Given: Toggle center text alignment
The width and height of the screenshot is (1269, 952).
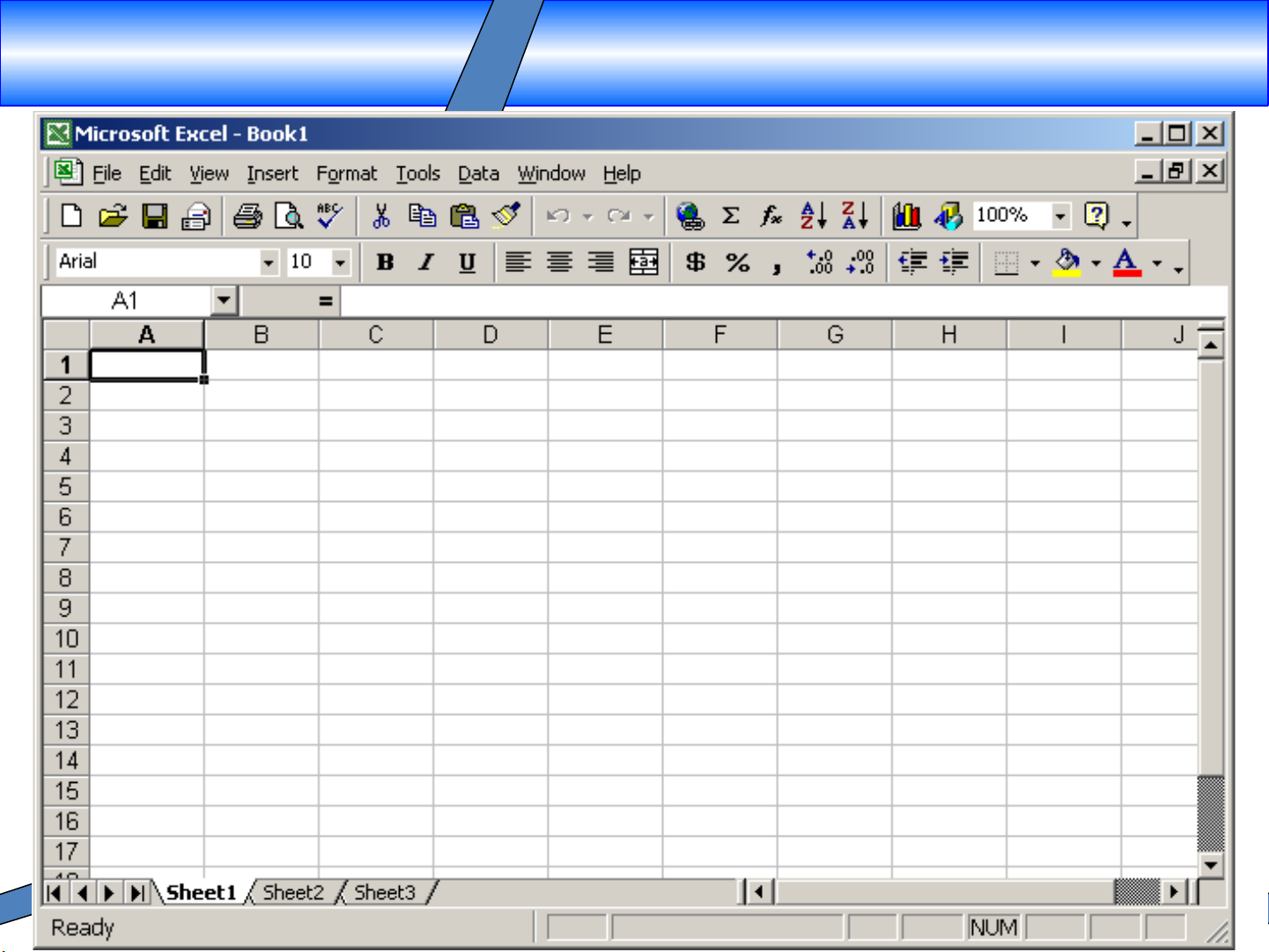Looking at the screenshot, I should [560, 262].
